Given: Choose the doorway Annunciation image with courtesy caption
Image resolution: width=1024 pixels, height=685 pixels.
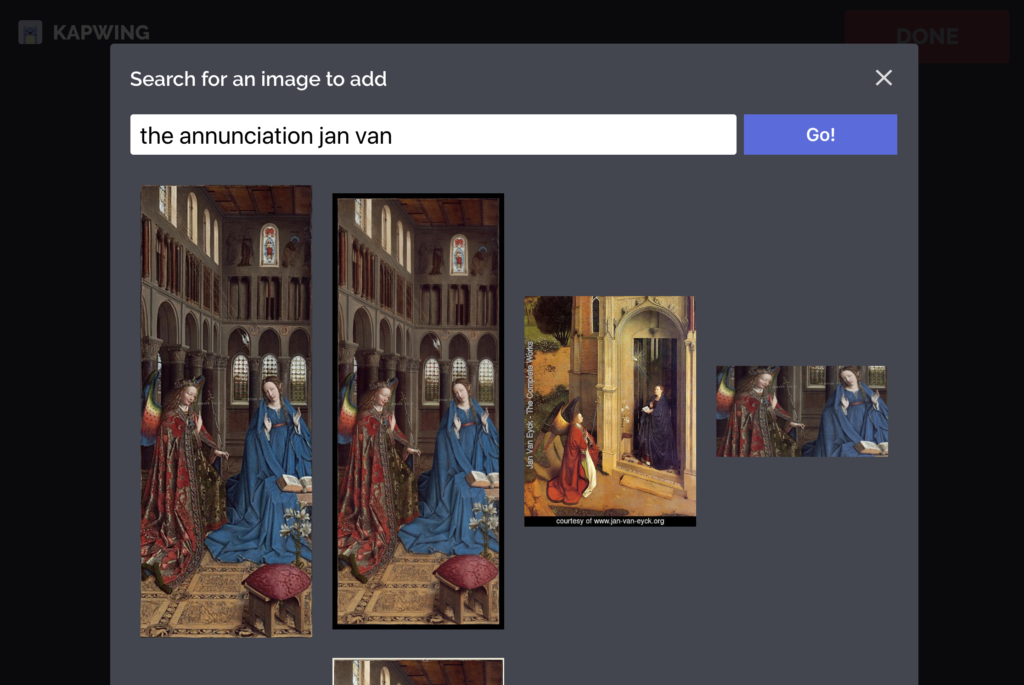Looking at the screenshot, I should click(x=610, y=411).
